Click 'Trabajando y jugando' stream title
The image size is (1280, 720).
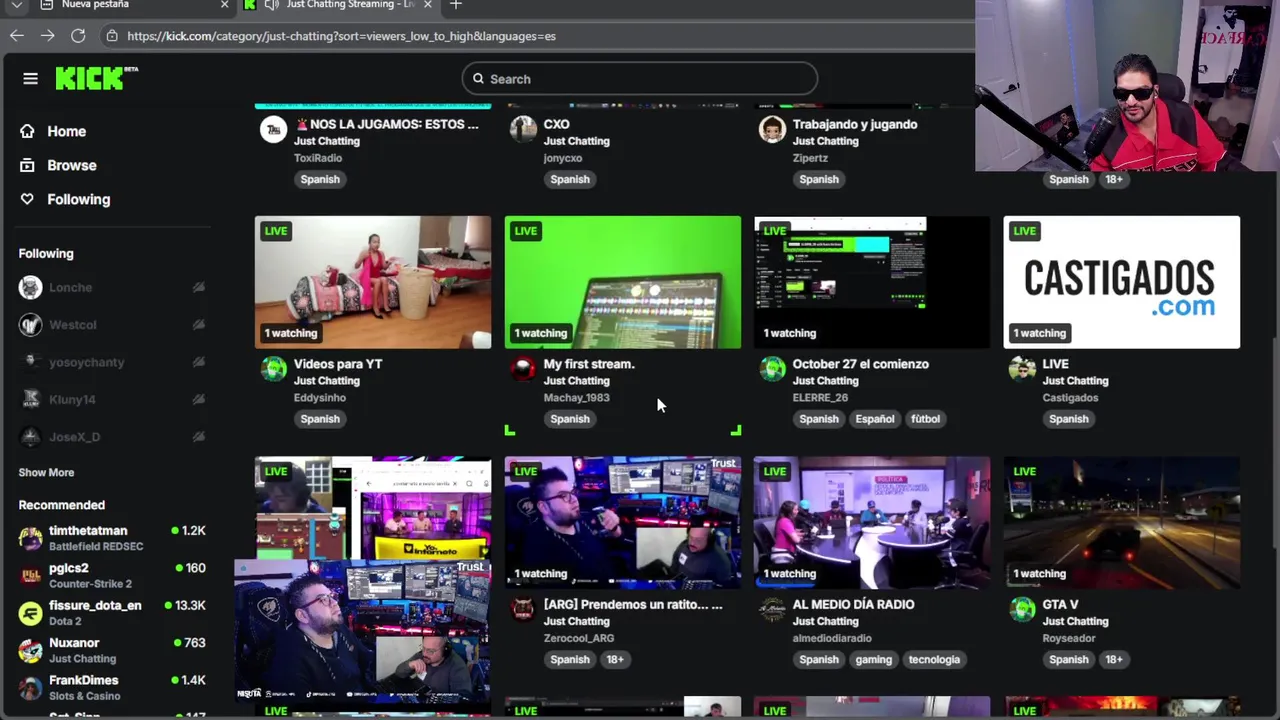tap(855, 124)
